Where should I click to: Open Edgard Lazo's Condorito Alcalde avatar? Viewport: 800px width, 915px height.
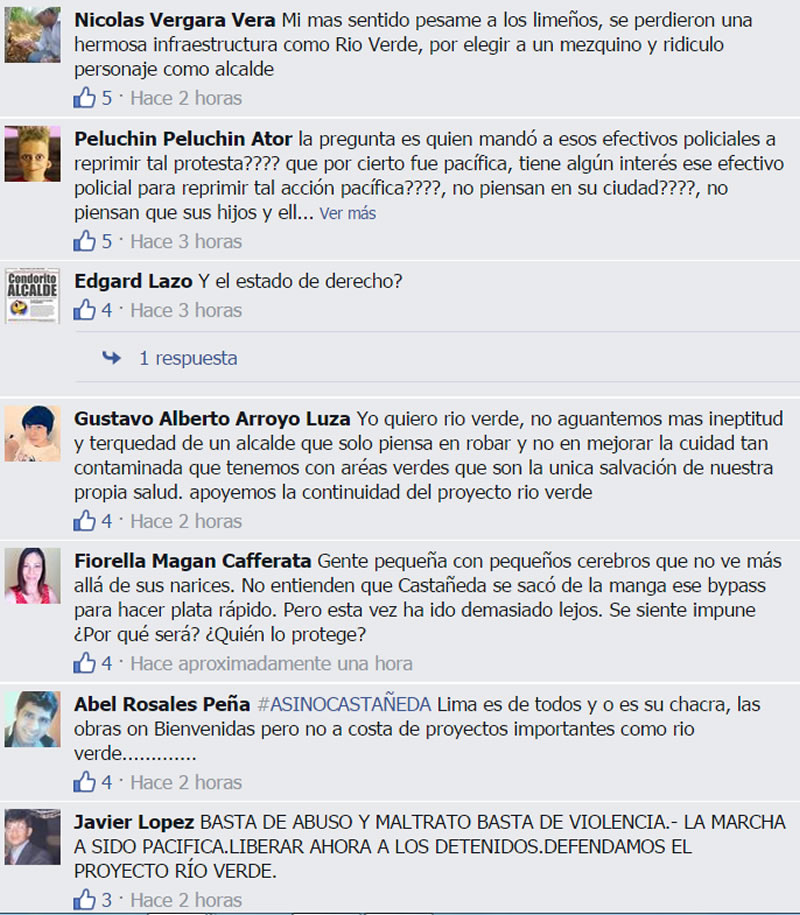(32, 296)
